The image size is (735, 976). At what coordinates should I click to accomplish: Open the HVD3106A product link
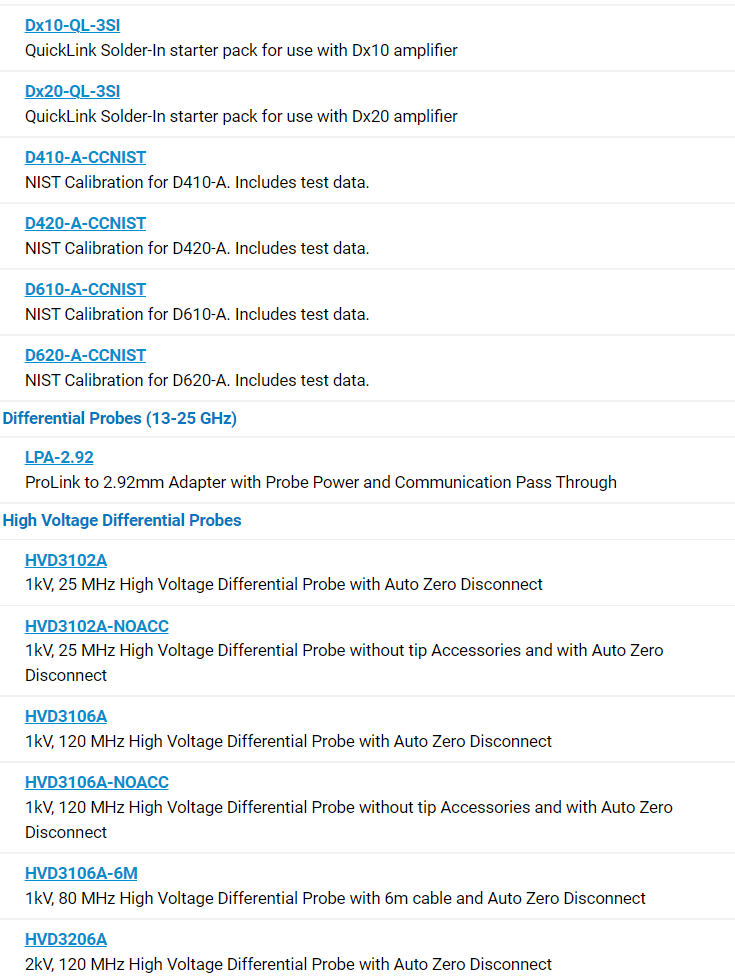(x=66, y=716)
